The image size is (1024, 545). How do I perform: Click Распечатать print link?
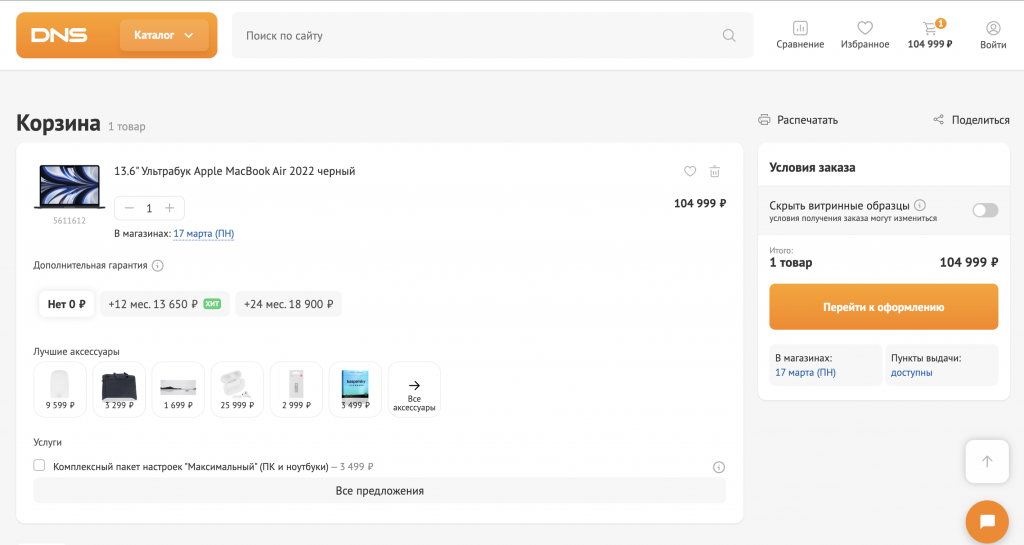tap(798, 120)
